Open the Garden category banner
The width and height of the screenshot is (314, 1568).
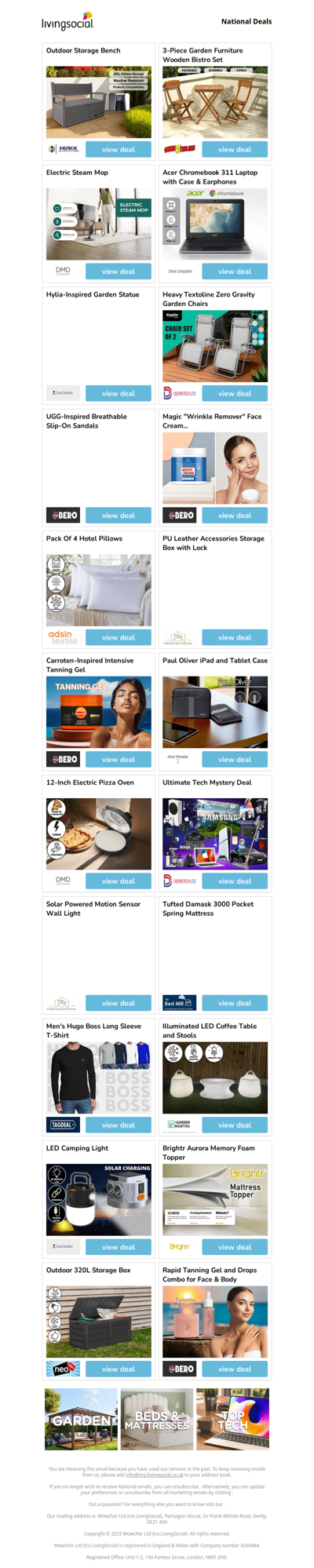coord(81,1419)
